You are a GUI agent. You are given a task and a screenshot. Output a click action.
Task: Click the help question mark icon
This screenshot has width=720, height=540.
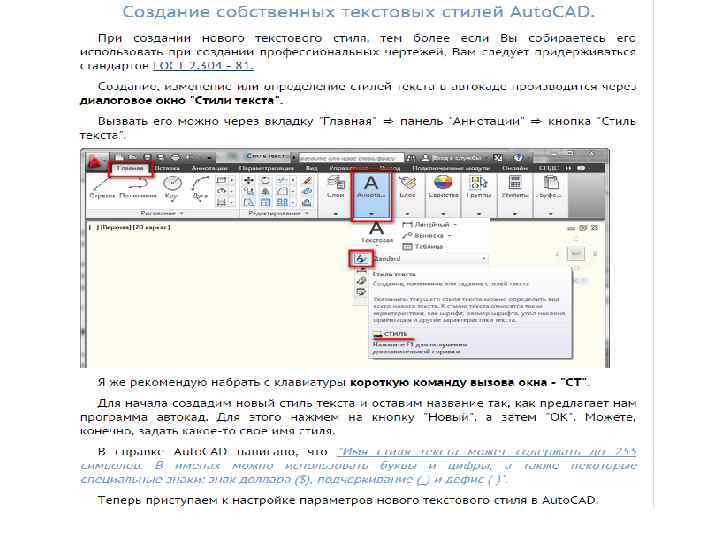(x=518, y=158)
